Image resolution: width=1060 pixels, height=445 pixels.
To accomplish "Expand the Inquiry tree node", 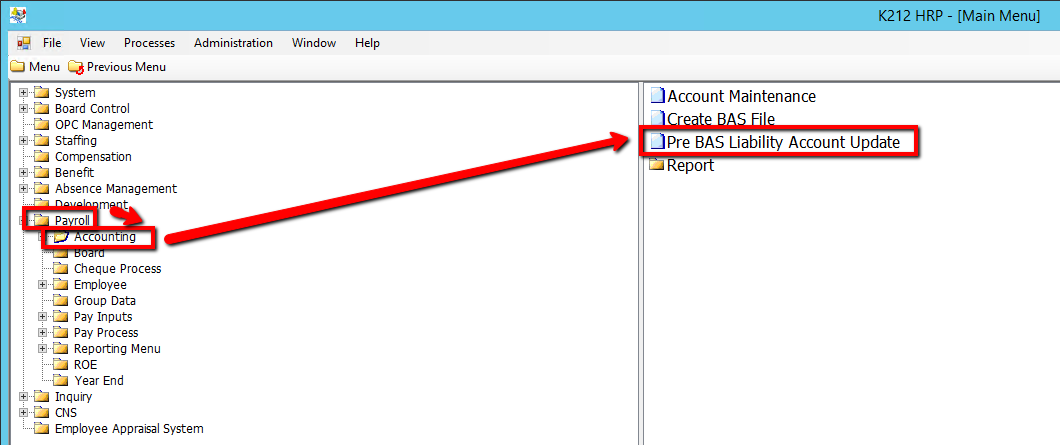I will coord(23,397).
